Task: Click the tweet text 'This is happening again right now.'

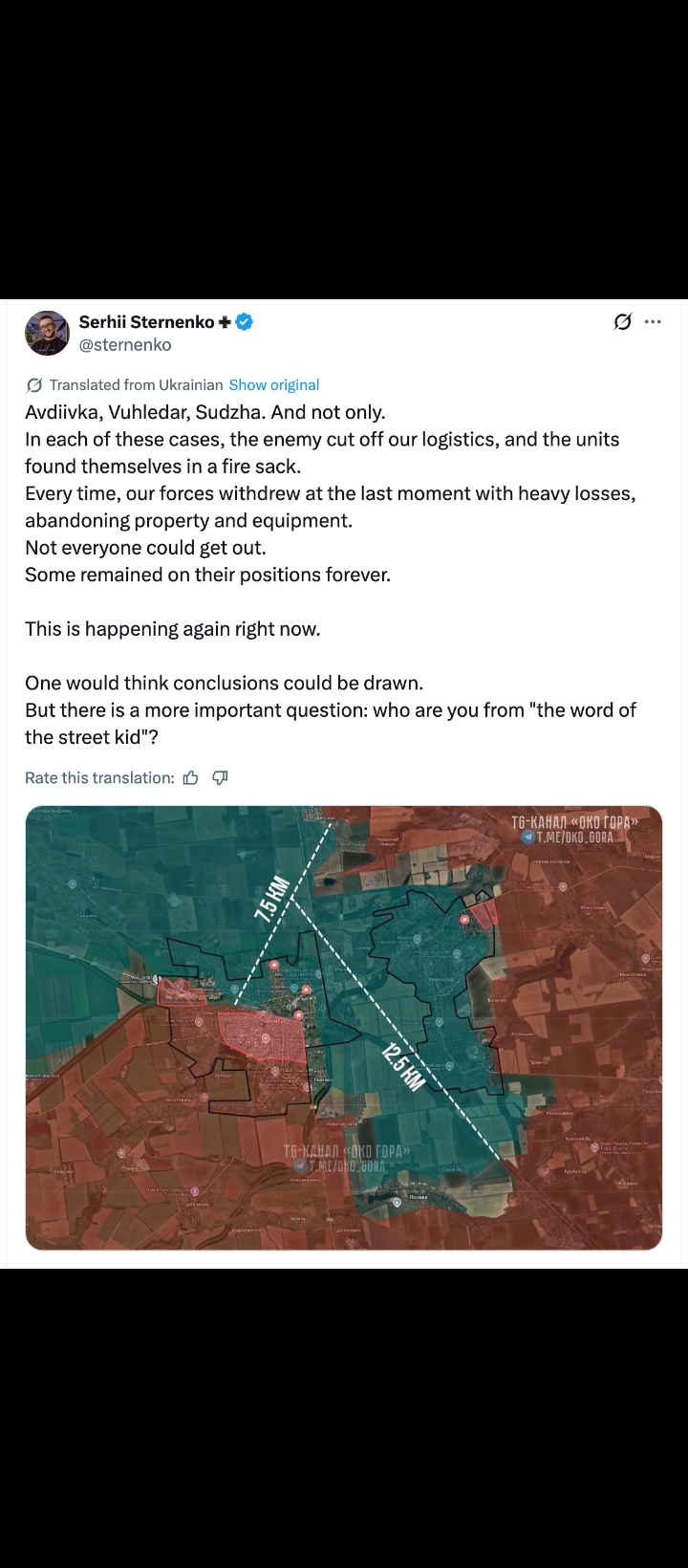Action: [x=173, y=629]
